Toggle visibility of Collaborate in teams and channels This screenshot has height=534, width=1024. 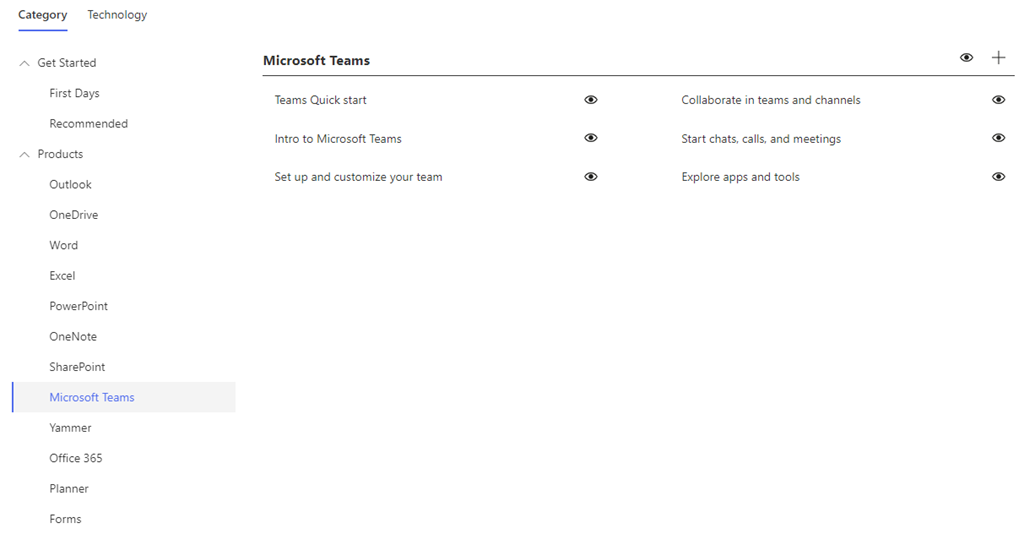998,100
